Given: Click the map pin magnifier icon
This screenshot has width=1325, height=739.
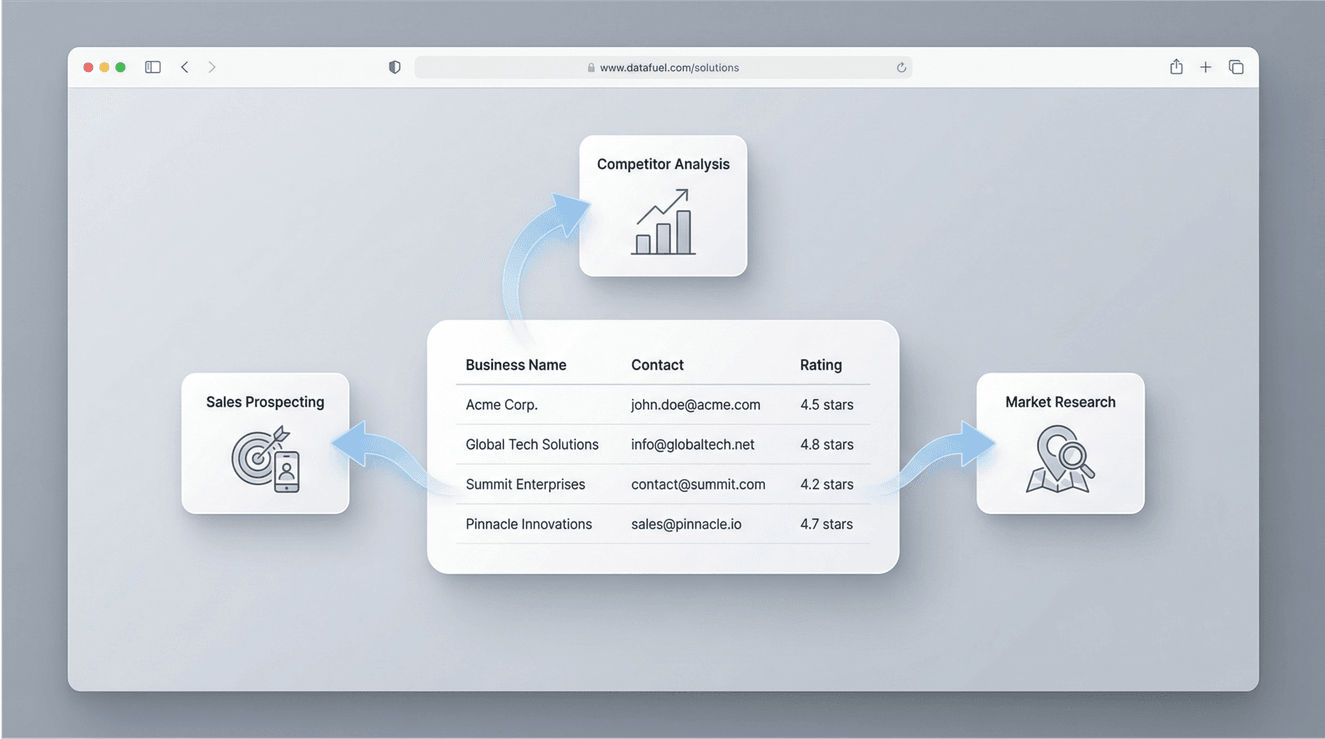Looking at the screenshot, I should point(1060,460).
